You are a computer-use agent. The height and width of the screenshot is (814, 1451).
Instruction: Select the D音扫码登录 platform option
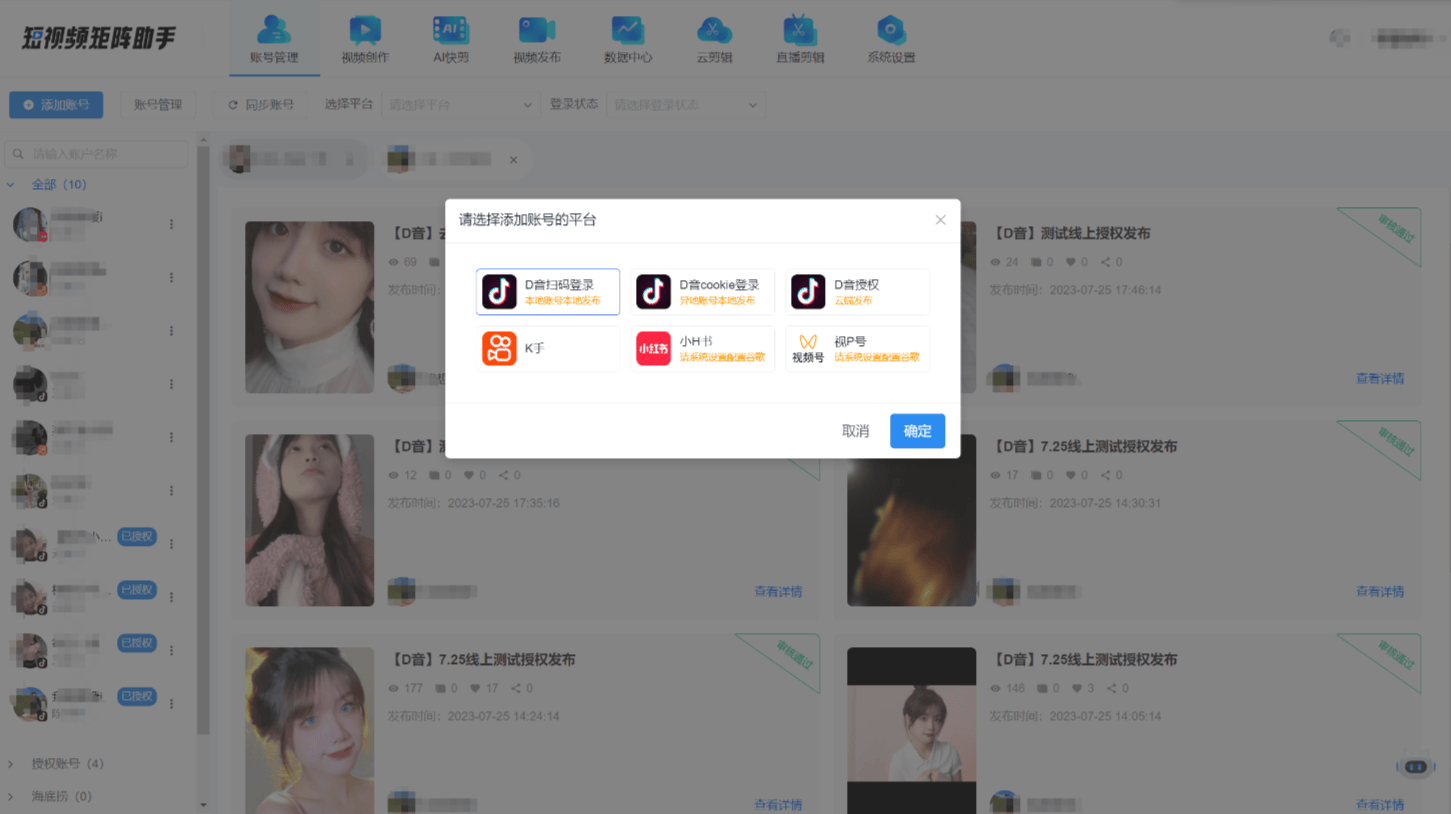click(x=547, y=291)
